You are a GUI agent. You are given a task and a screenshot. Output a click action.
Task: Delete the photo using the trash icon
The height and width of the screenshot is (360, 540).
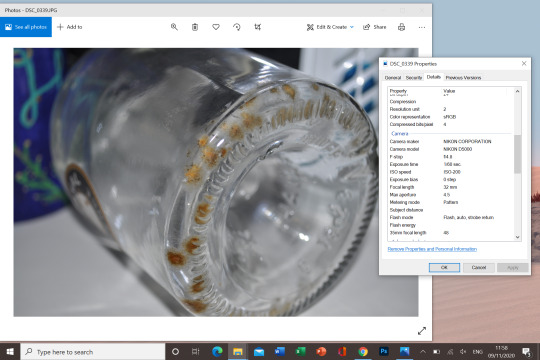195,27
